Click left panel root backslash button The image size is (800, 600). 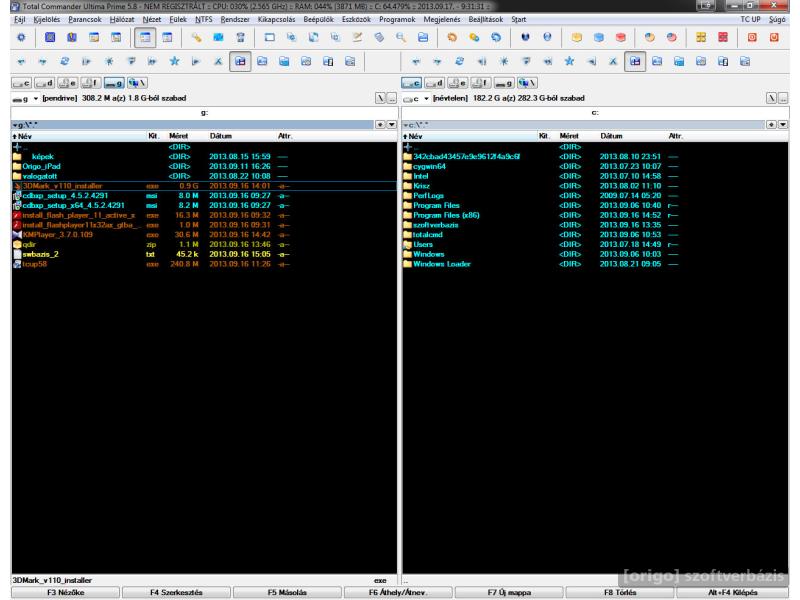click(x=380, y=98)
